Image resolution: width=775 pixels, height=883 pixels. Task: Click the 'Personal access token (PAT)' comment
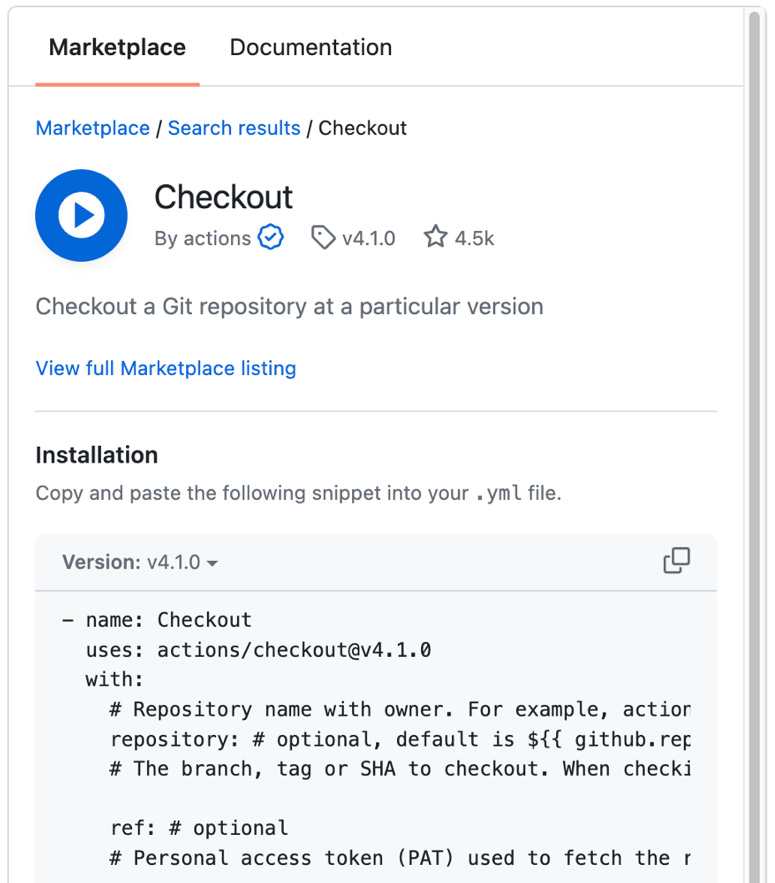(400, 858)
